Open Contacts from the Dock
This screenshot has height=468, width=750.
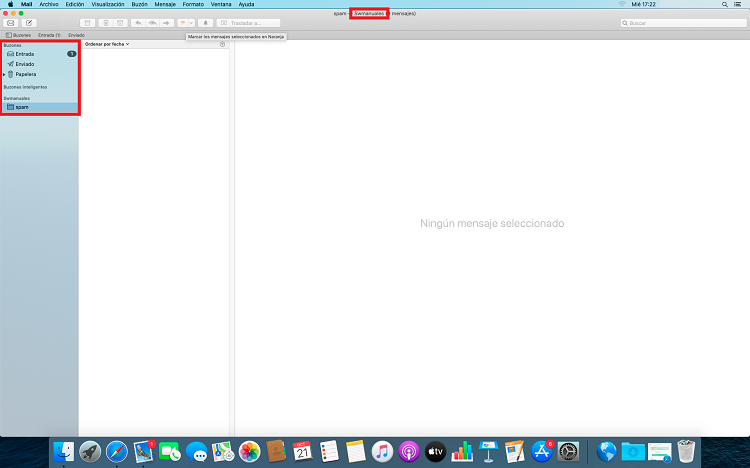point(276,451)
